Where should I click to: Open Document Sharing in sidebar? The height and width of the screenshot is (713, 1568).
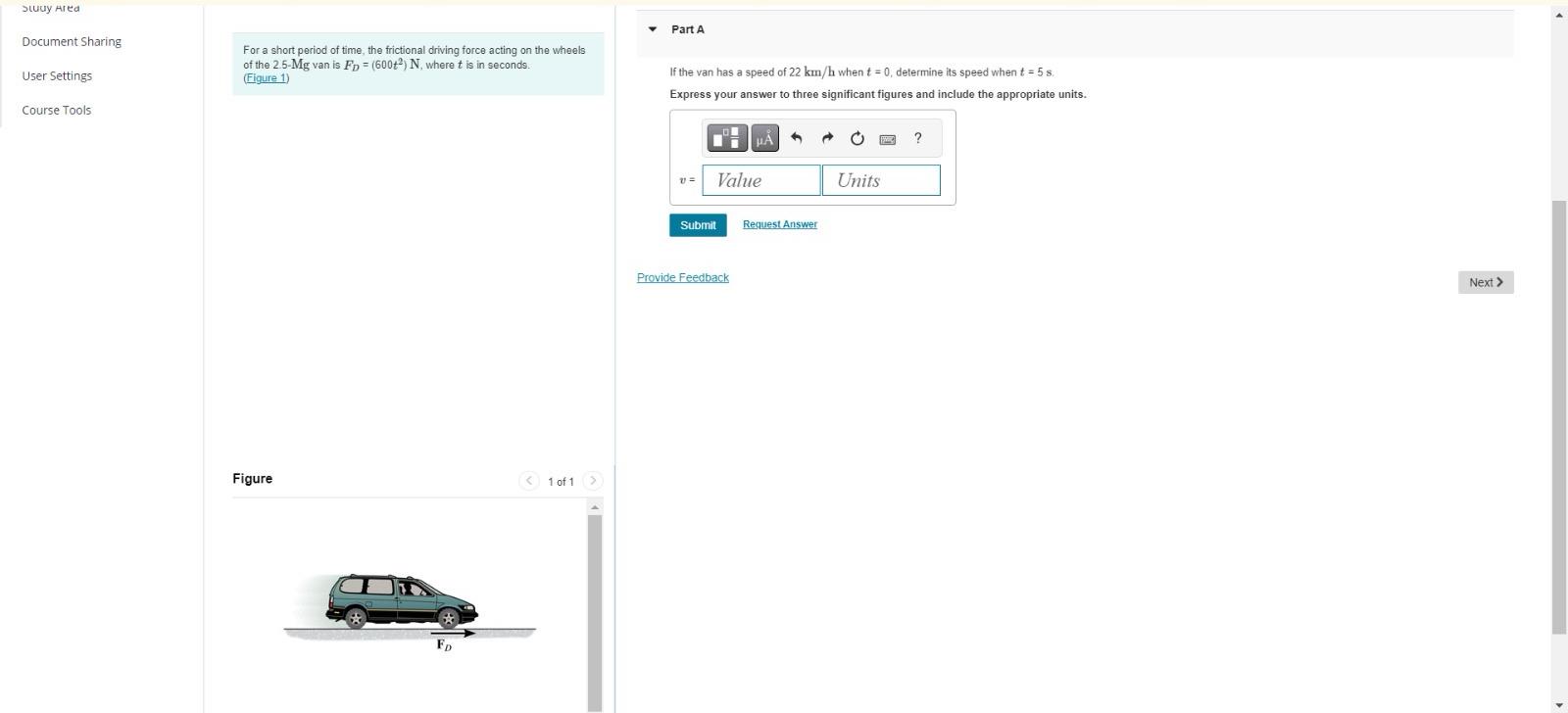(x=72, y=41)
